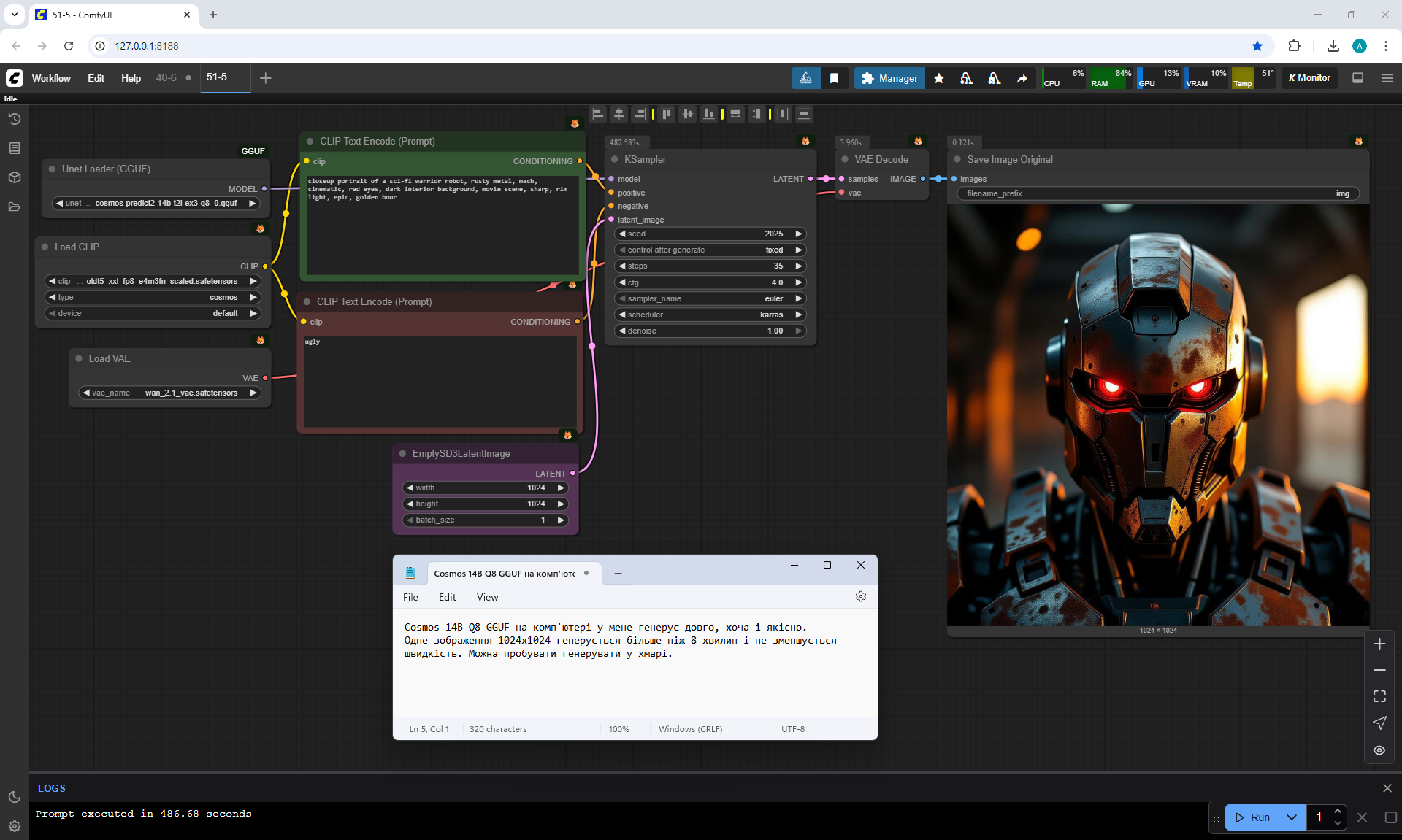The height and width of the screenshot is (840, 1402).
Task: Click the bookmark icon in top toolbar
Action: pyautogui.click(x=834, y=78)
